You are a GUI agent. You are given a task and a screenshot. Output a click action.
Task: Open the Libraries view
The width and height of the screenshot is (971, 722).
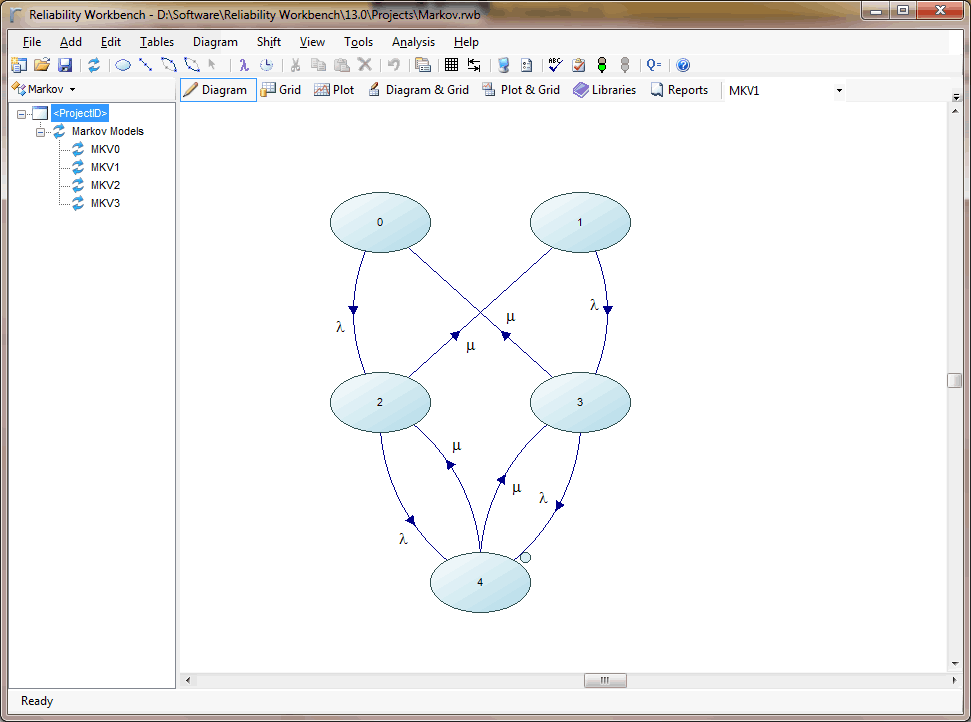604,89
